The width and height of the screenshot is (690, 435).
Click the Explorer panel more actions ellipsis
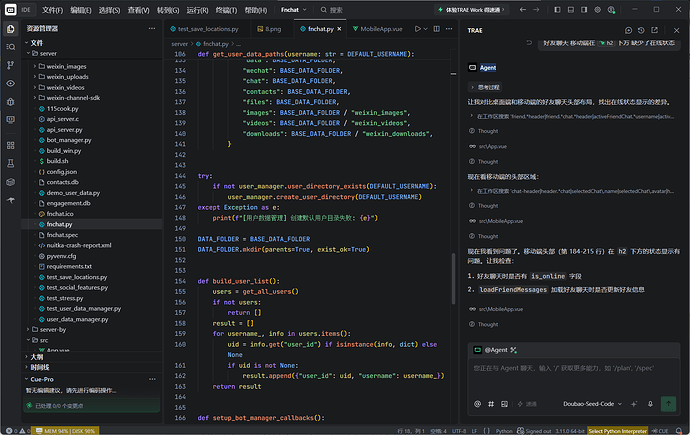coord(152,29)
